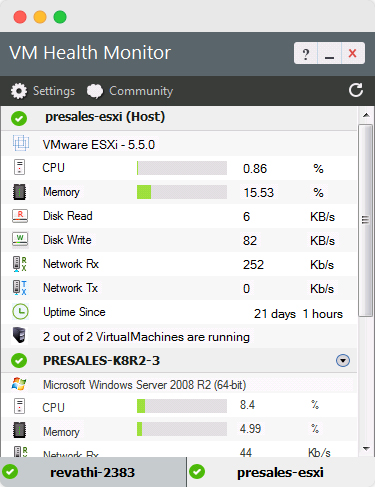Click the host Memory value 15.53
The width and height of the screenshot is (375, 487).
(x=259, y=193)
